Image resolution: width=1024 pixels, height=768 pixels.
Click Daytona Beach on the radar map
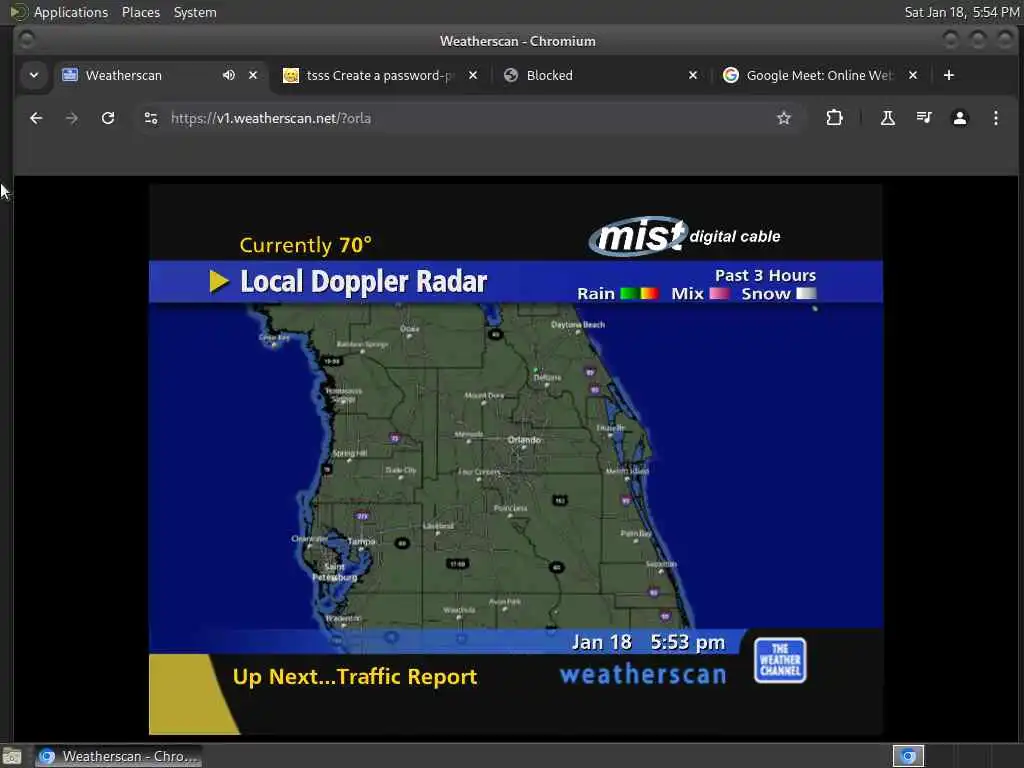[x=578, y=325]
